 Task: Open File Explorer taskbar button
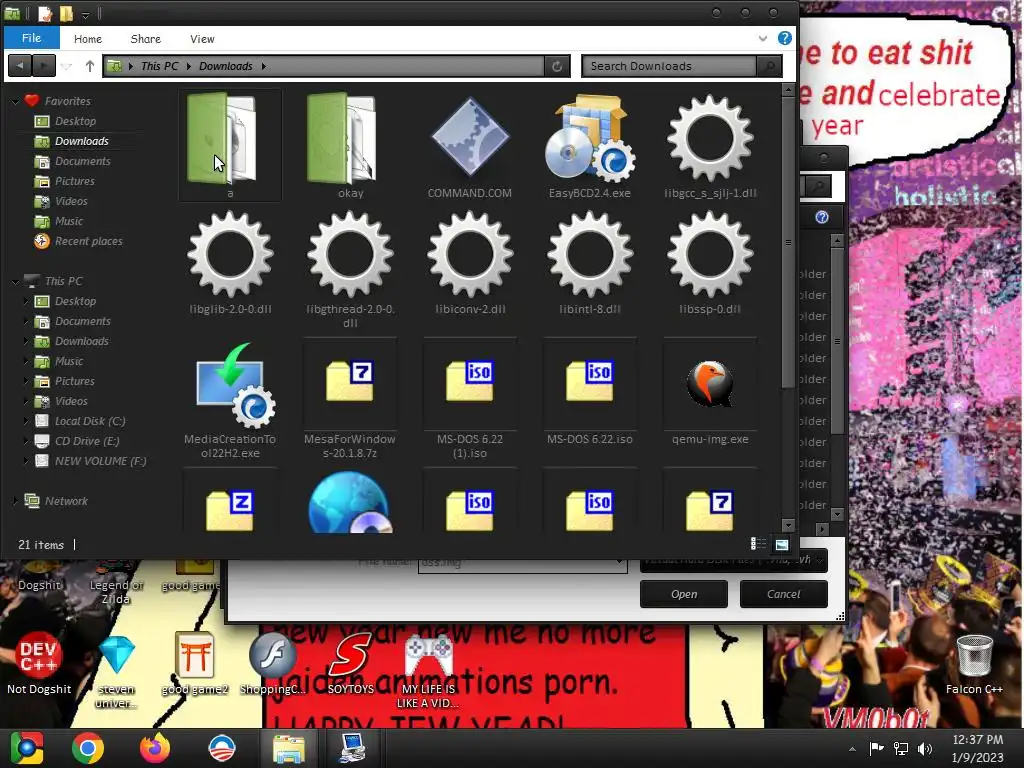tap(289, 748)
